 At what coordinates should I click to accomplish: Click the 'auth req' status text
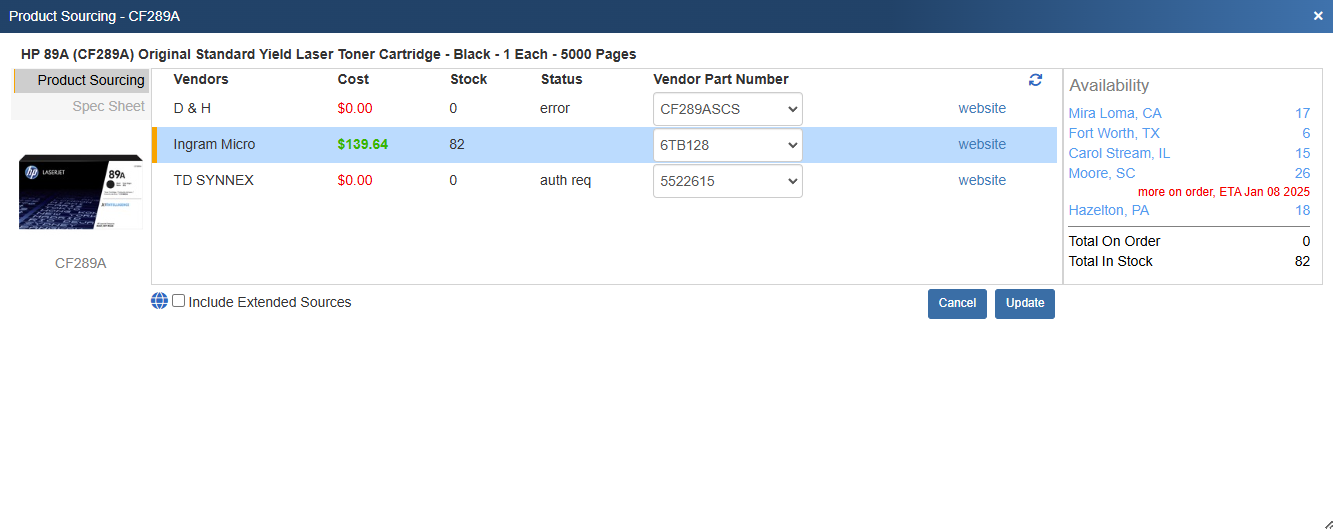tap(566, 181)
